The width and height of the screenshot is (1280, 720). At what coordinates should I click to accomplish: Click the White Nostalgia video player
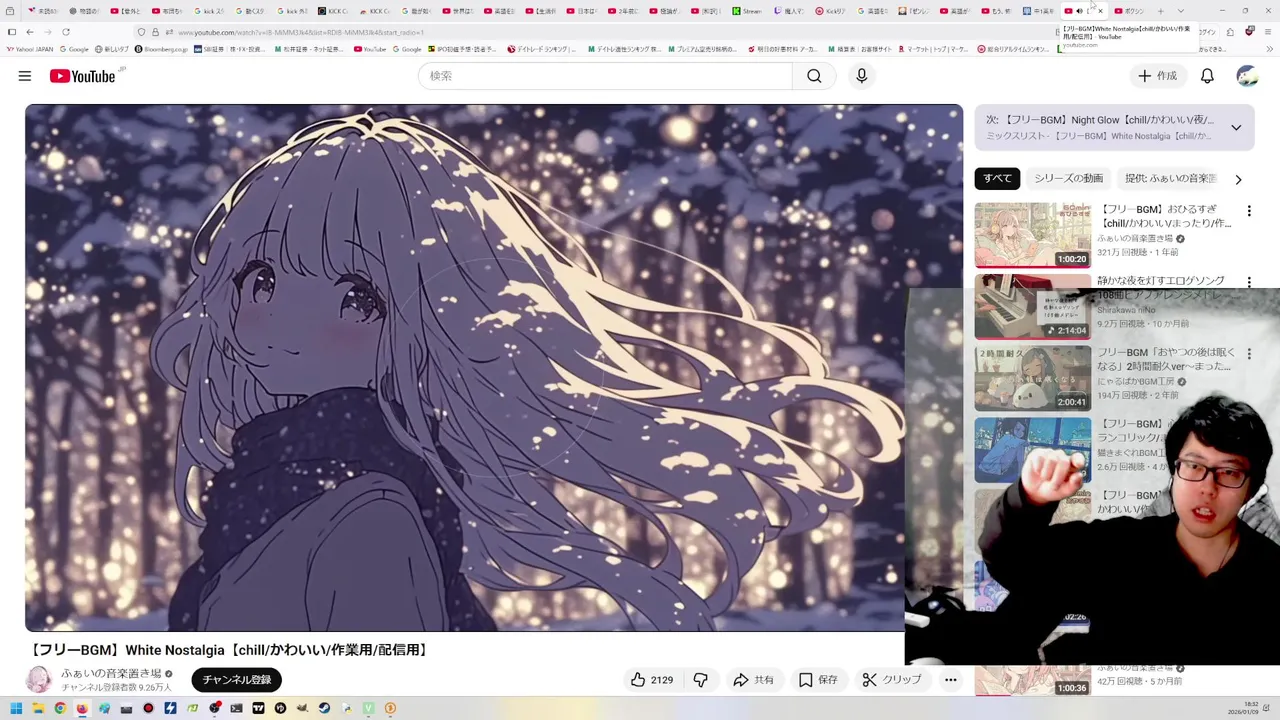(x=494, y=367)
